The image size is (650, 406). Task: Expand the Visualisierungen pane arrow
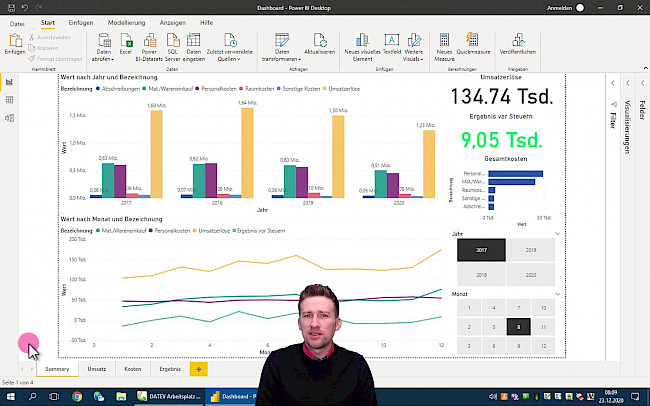click(x=628, y=83)
